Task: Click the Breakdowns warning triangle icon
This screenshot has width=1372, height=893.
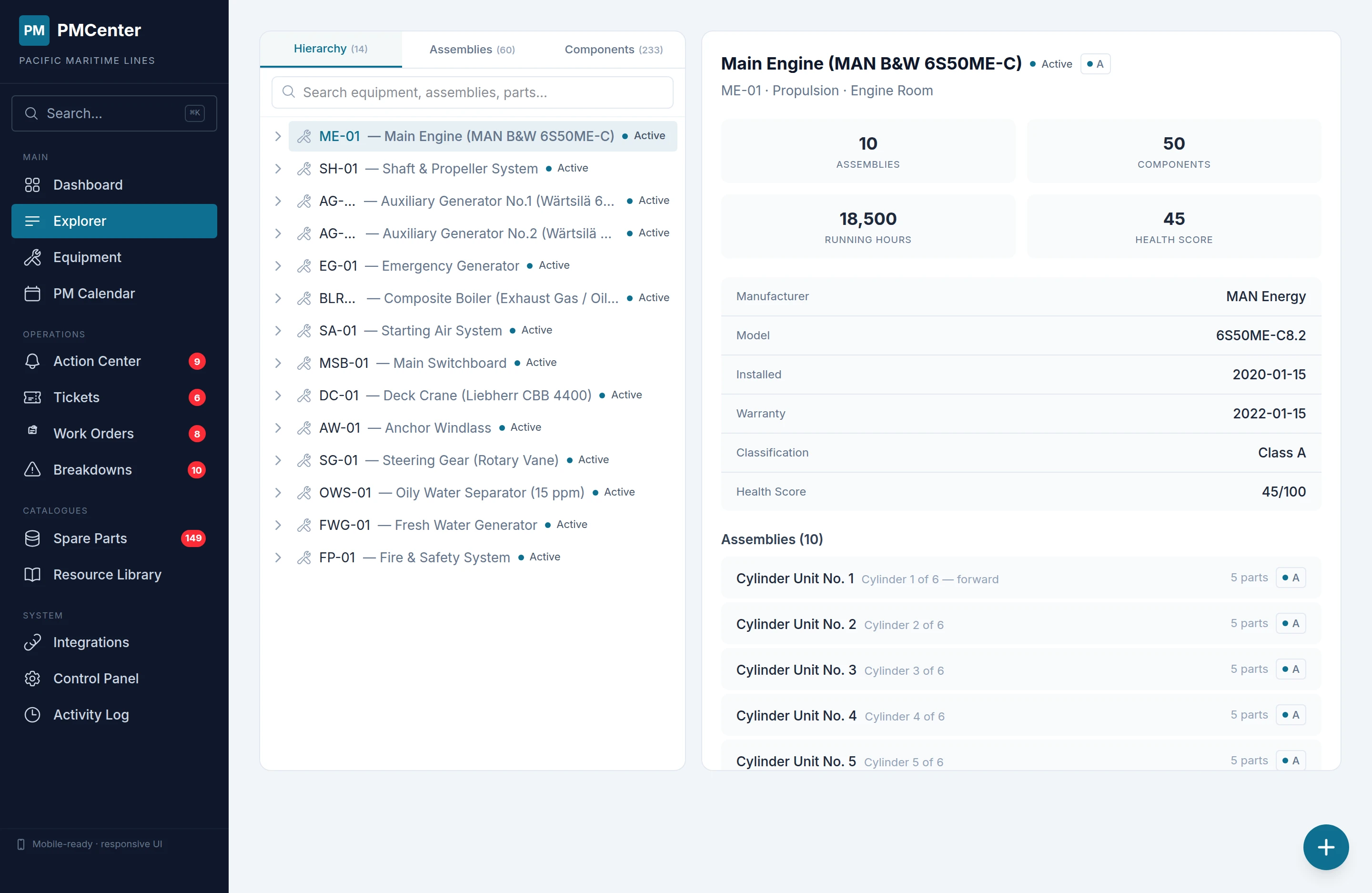Action: [x=32, y=470]
